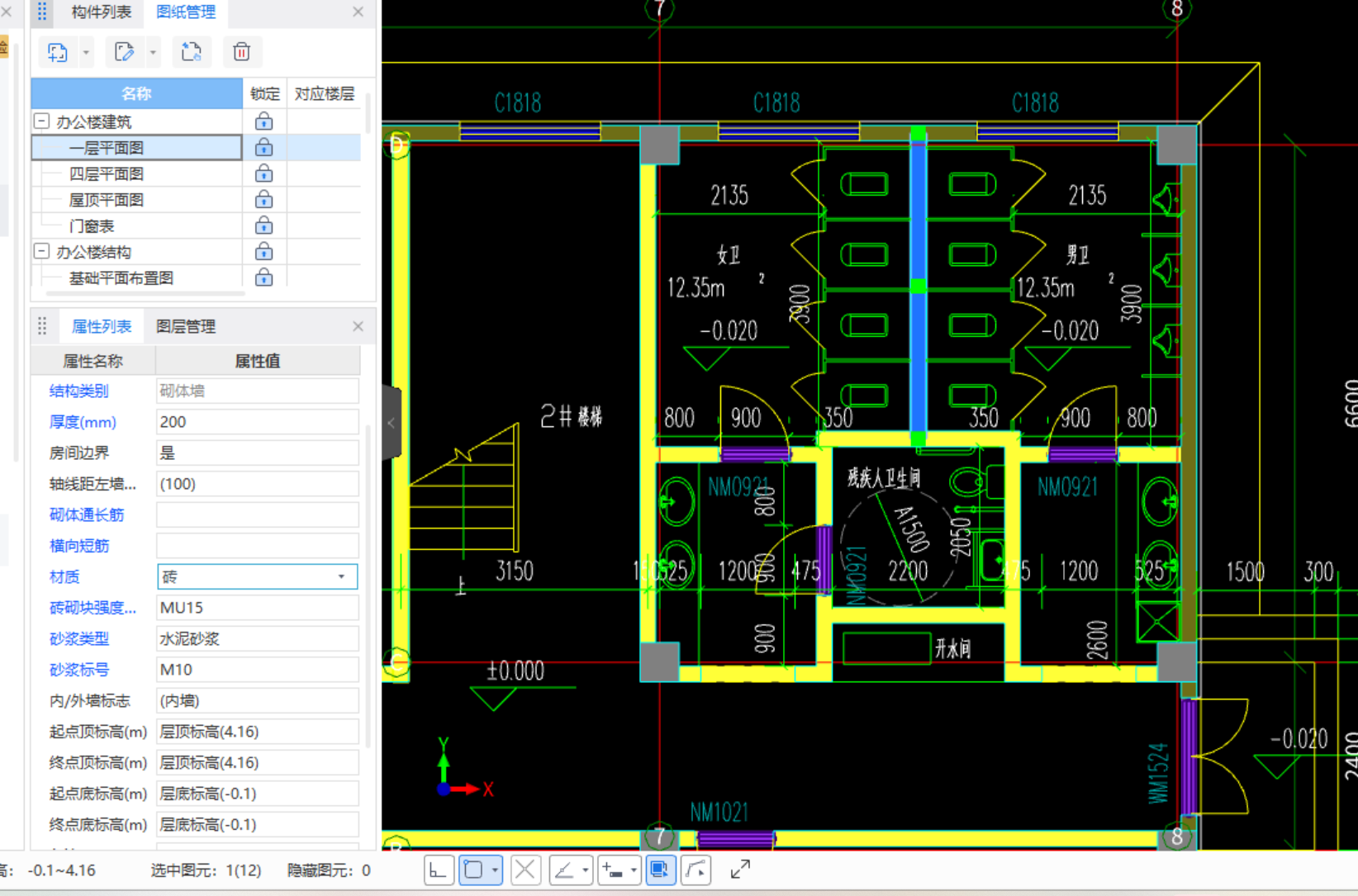Screen dimensions: 1358x896
Task: Click the locate drawing icon
Action: click(191, 52)
